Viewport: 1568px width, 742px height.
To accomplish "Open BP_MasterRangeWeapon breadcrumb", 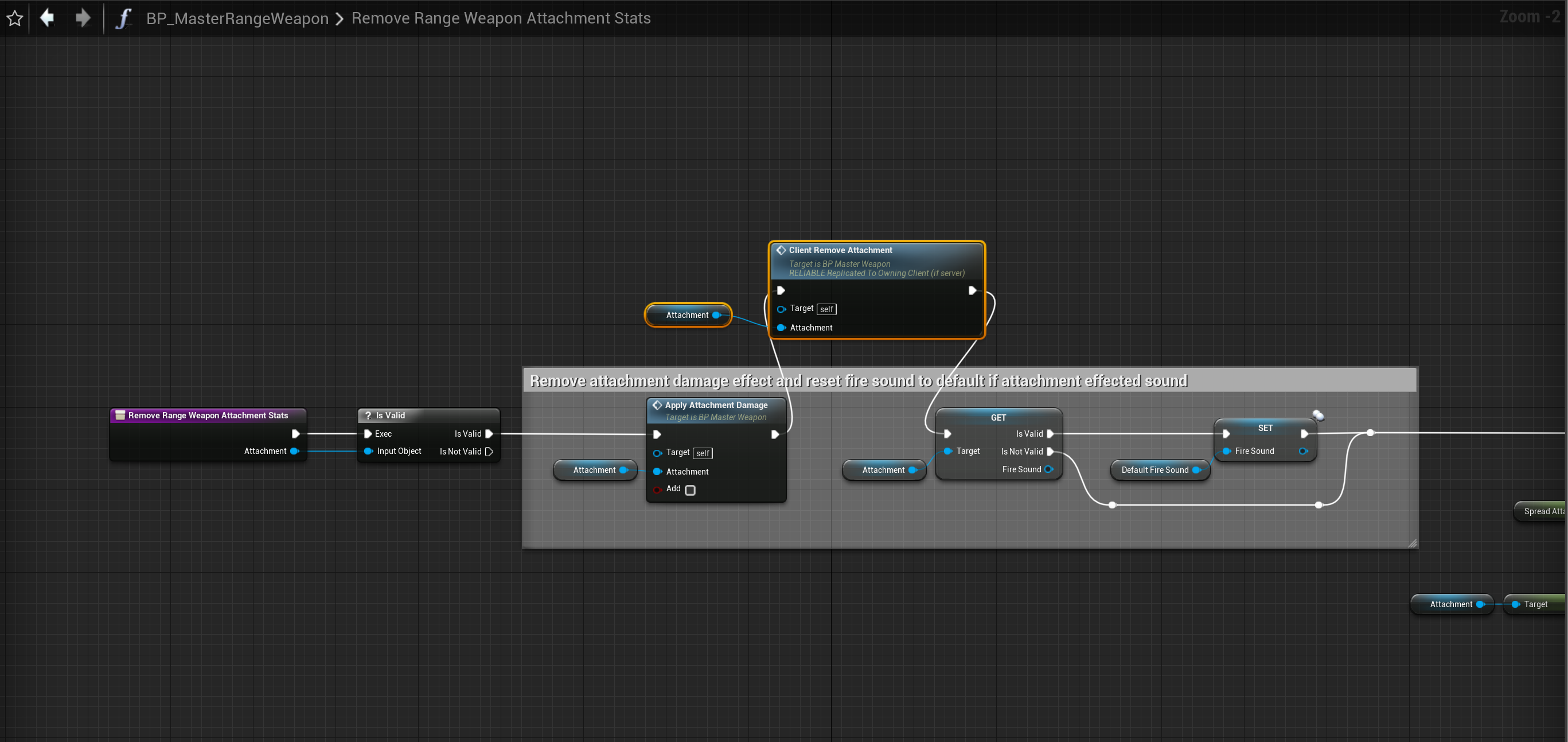I will (237, 18).
